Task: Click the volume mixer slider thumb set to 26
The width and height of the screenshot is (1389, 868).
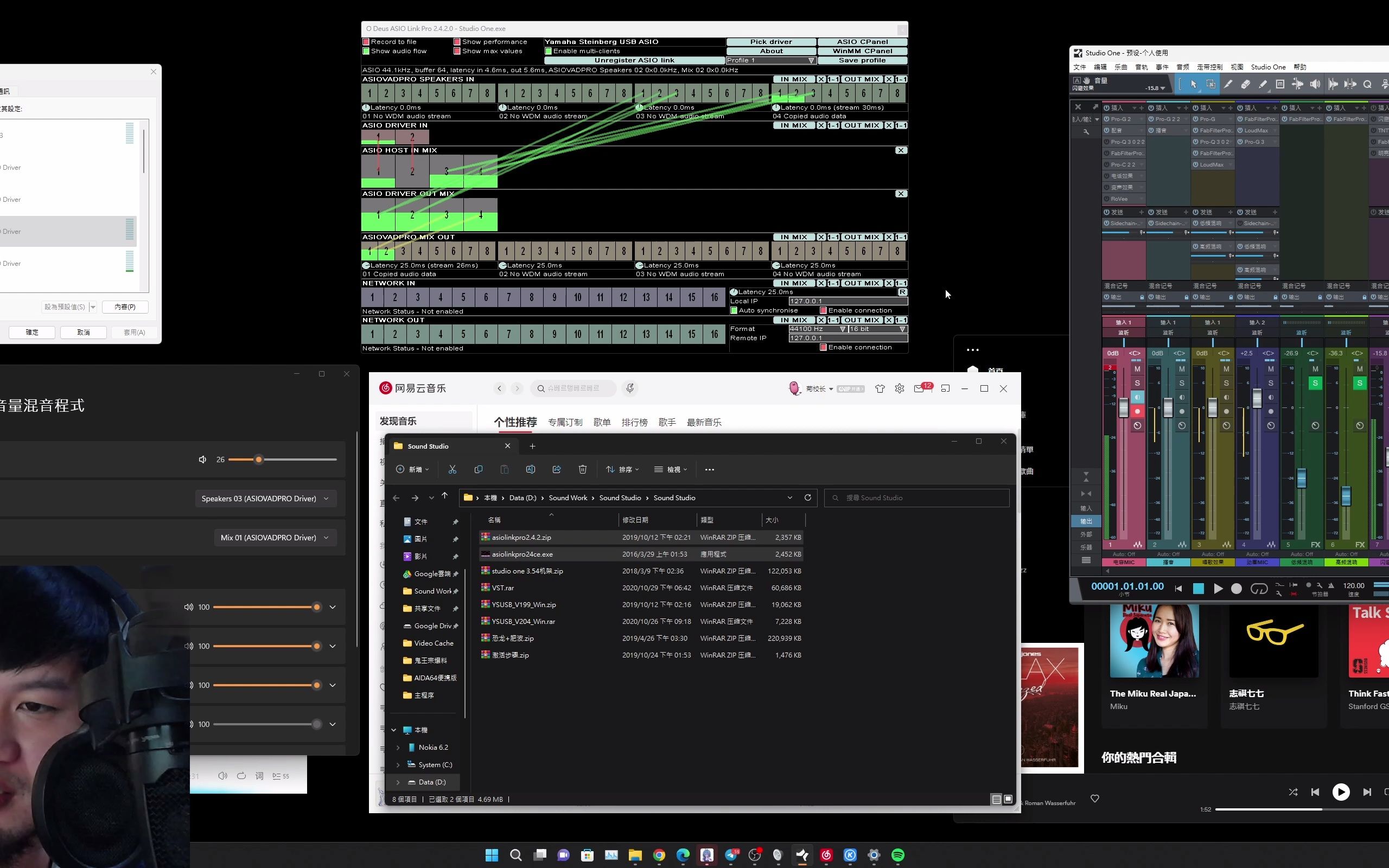Action: coord(259,459)
